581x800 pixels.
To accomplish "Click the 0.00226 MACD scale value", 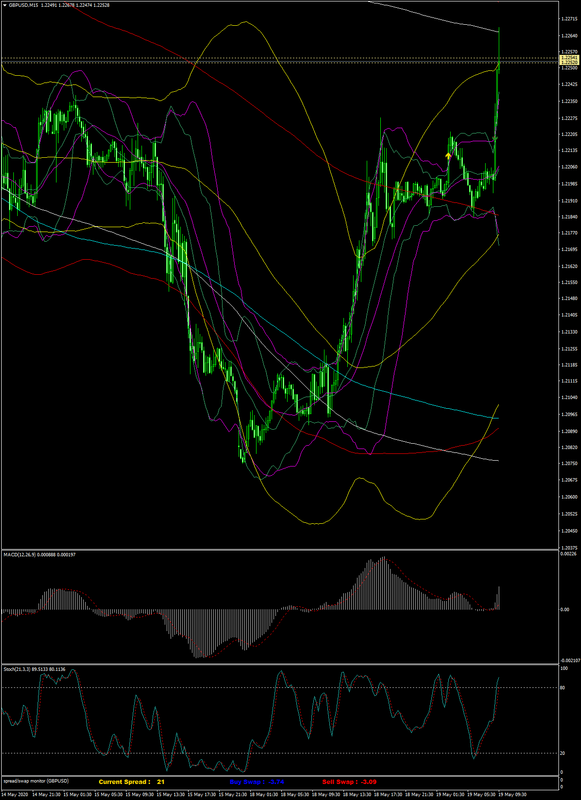I will click(x=567, y=553).
